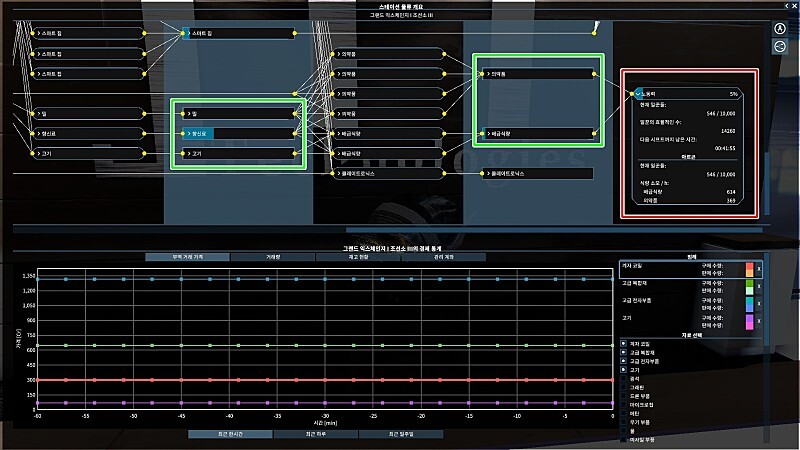
Task: Enable 무기 부품 checkbox
Action: point(623,422)
